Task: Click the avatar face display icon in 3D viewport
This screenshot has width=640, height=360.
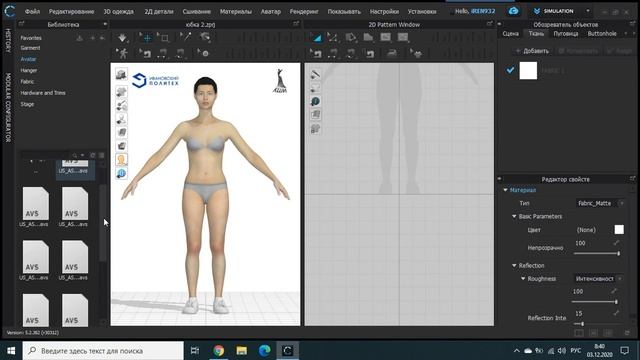Action: [x=122, y=160]
